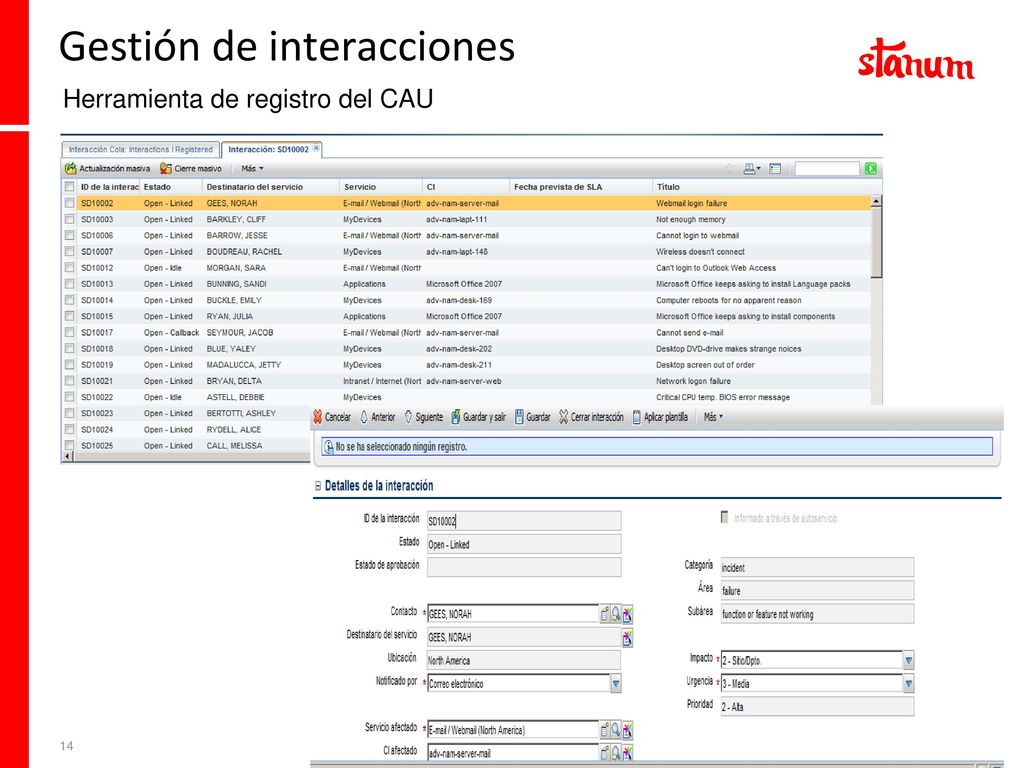Click the magnifier search icon beside Contacto
The height and width of the screenshot is (768, 1024).
(x=616, y=614)
